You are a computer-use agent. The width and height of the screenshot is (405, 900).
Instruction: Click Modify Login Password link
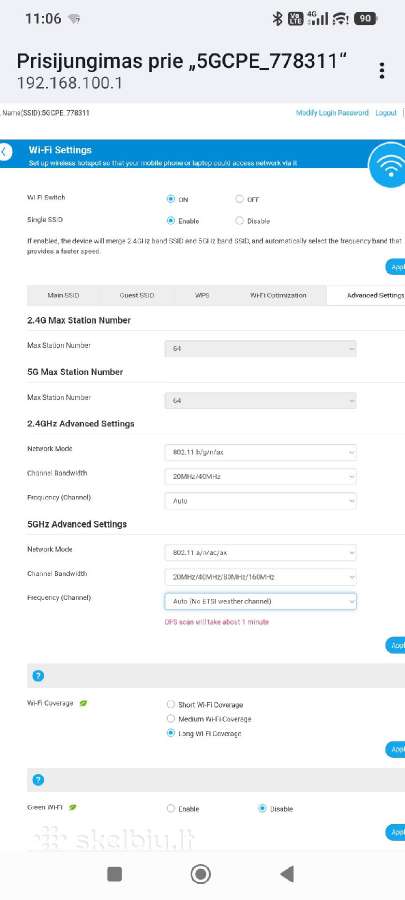[x=332, y=113]
